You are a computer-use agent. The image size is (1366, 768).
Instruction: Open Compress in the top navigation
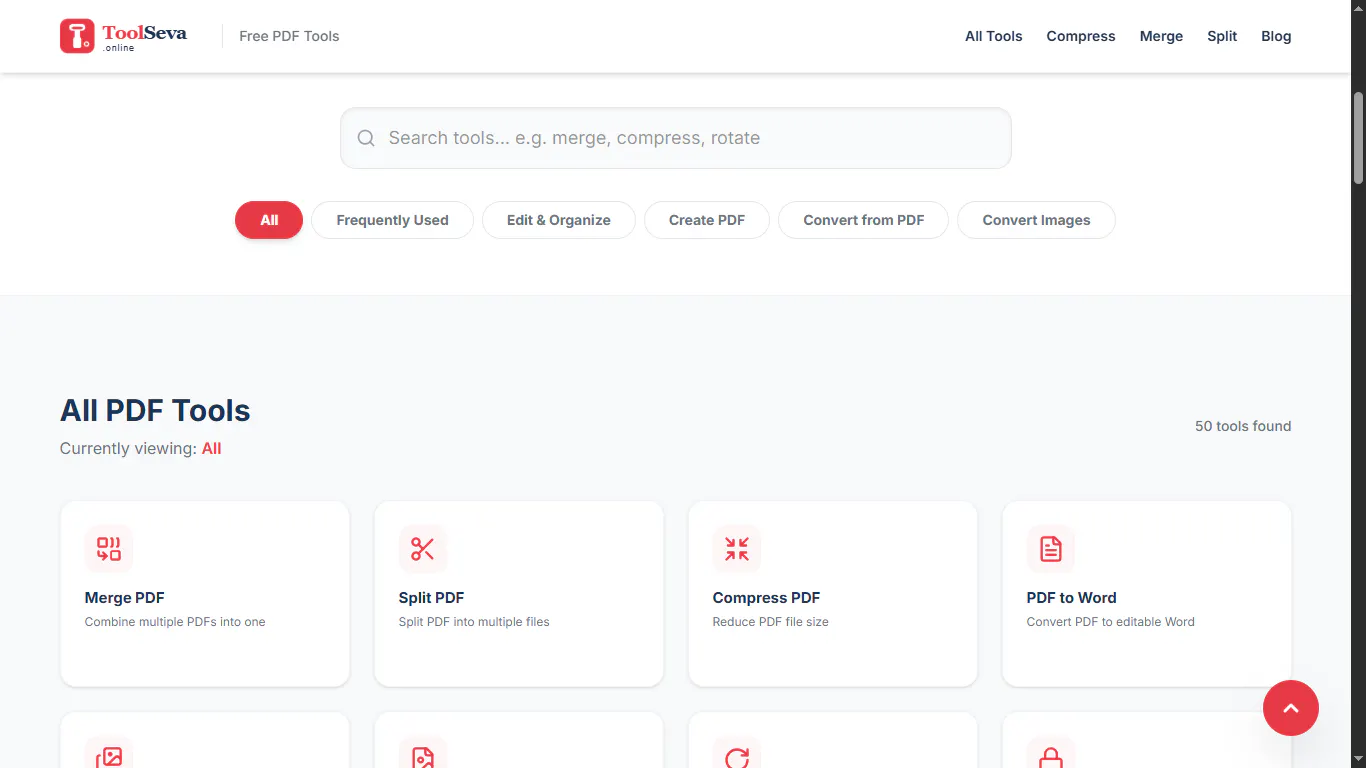1081,36
